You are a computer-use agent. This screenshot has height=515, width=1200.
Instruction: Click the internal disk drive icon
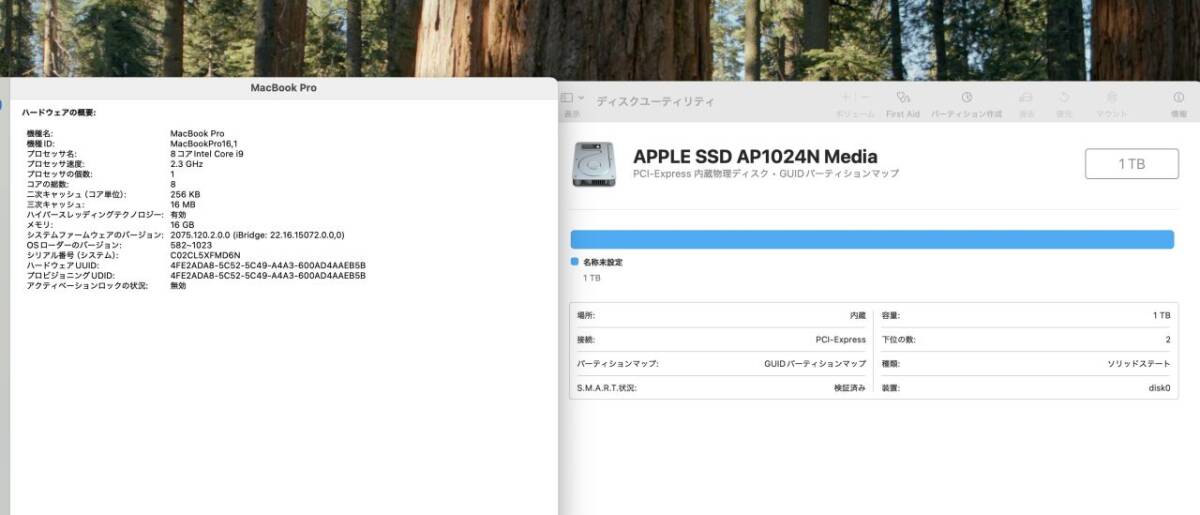(x=594, y=164)
